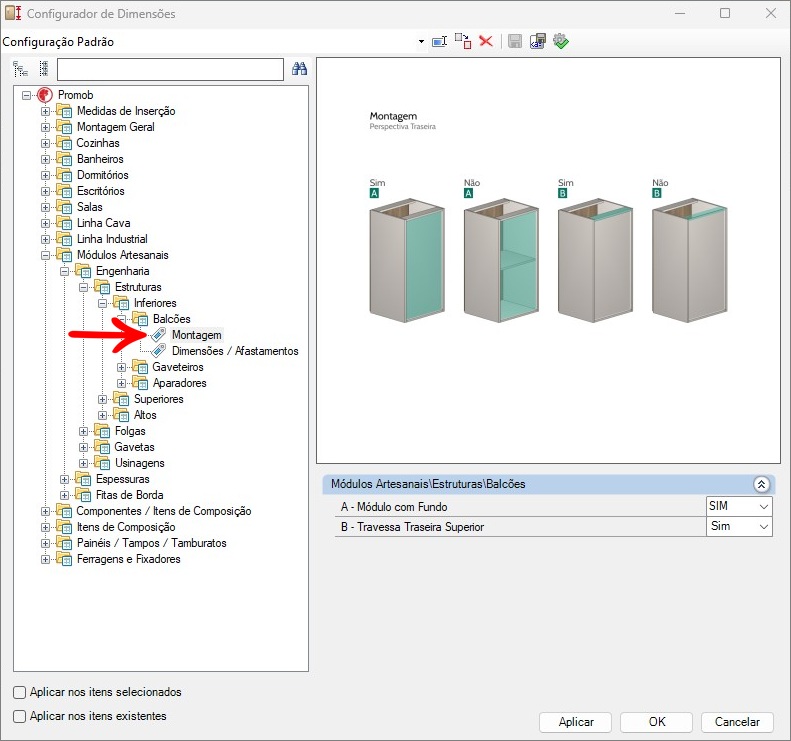Click the Aplicar button
The height and width of the screenshot is (741, 791).
pos(576,722)
